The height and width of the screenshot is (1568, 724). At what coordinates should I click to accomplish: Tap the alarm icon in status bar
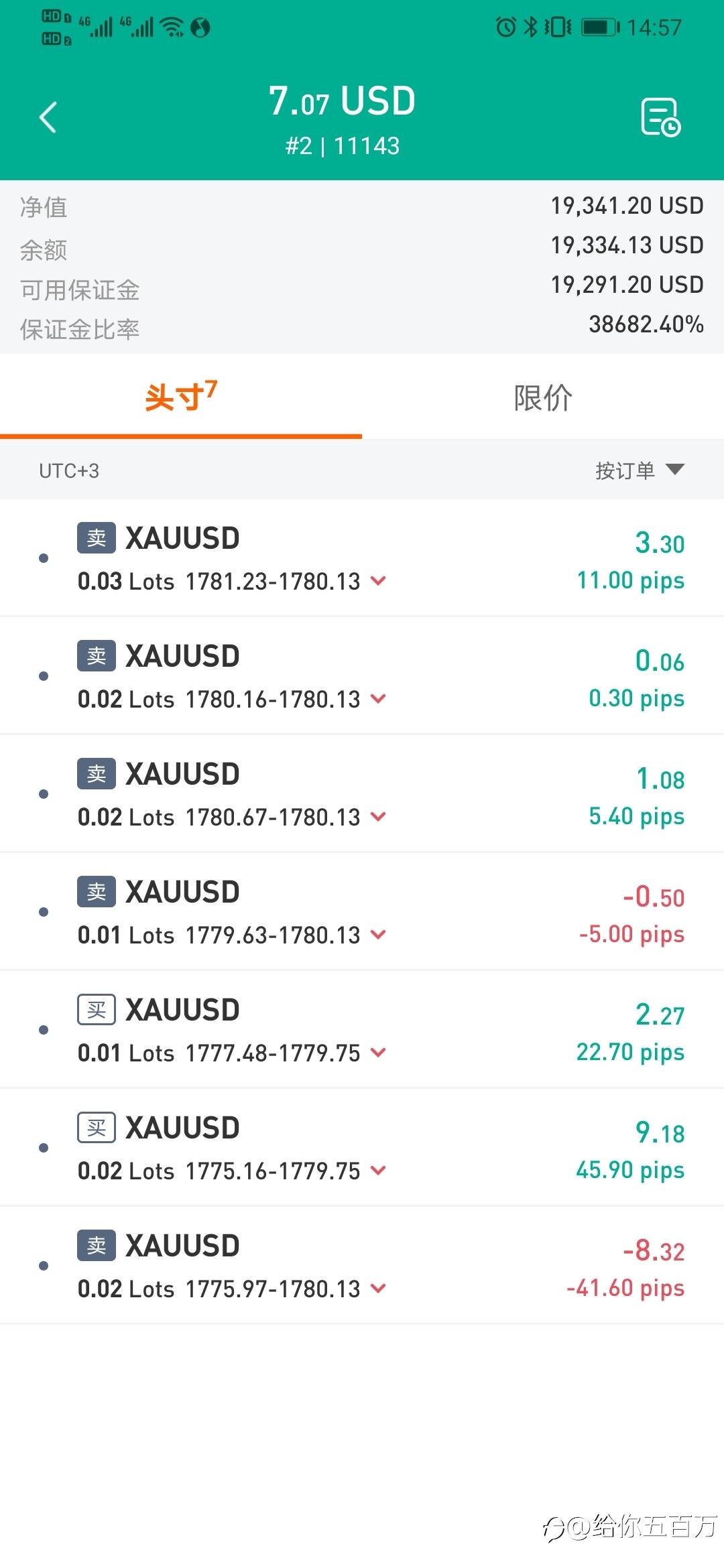tap(505, 27)
